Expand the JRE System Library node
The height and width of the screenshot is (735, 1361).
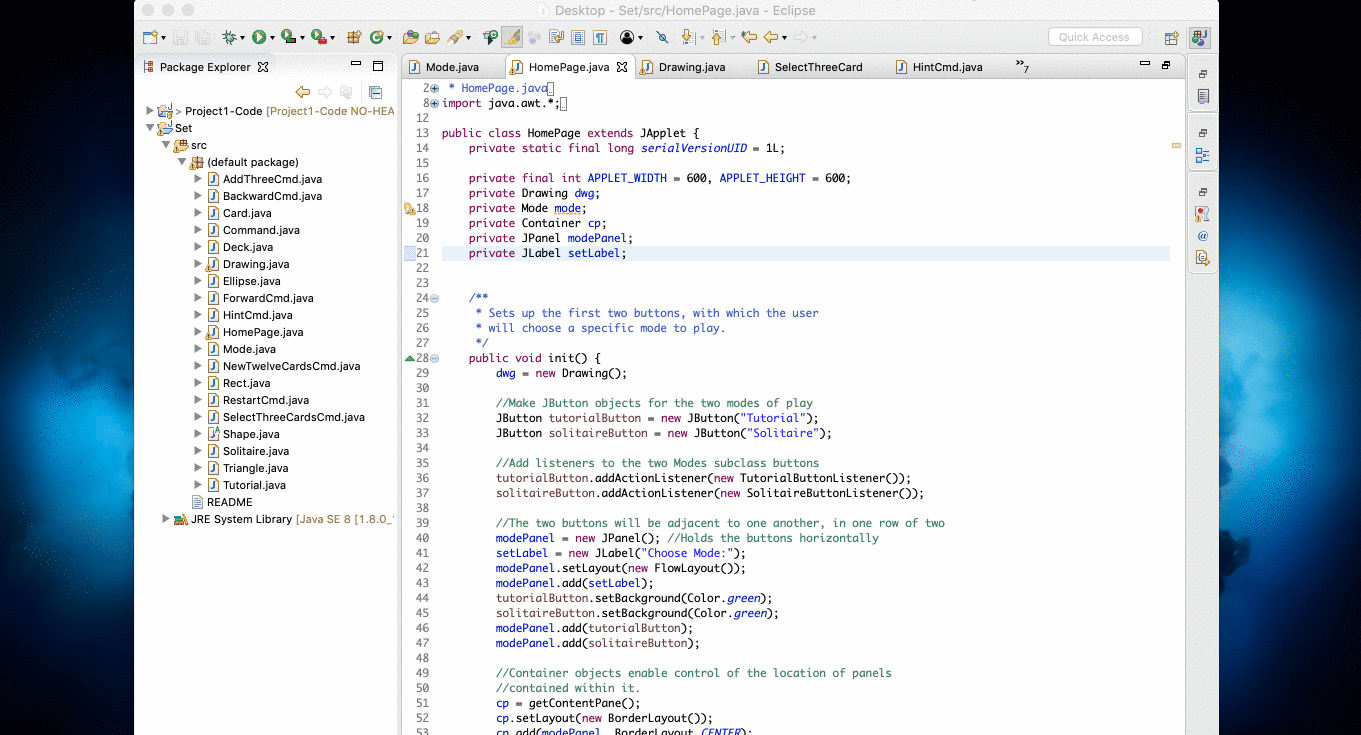point(166,519)
